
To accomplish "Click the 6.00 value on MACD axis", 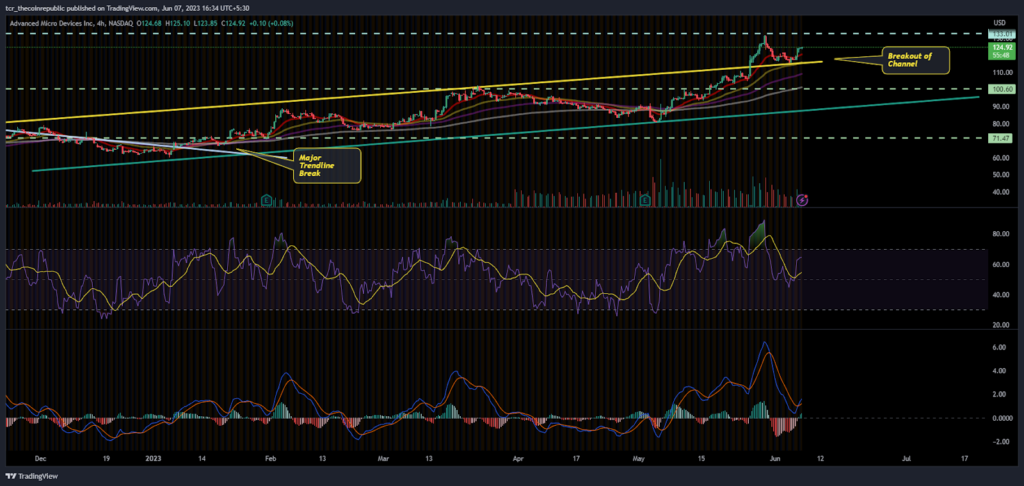I will coord(1001,348).
